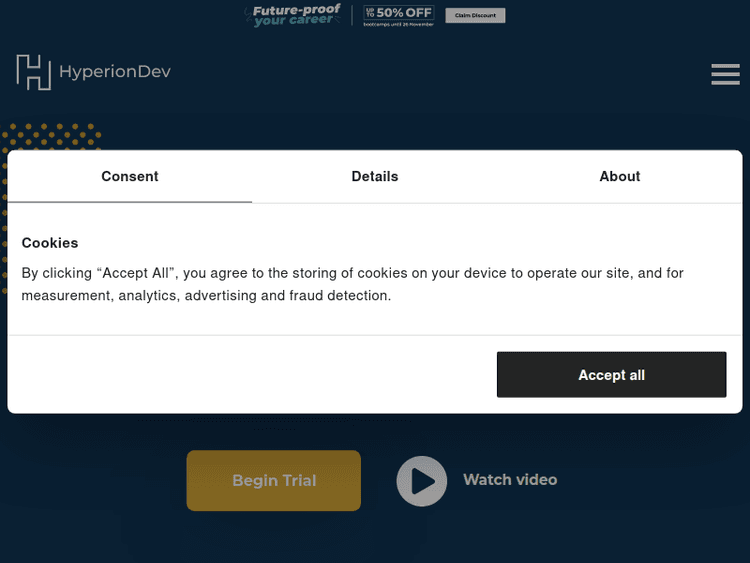Click the Cookies heading
The width and height of the screenshot is (750, 563).
coord(50,243)
